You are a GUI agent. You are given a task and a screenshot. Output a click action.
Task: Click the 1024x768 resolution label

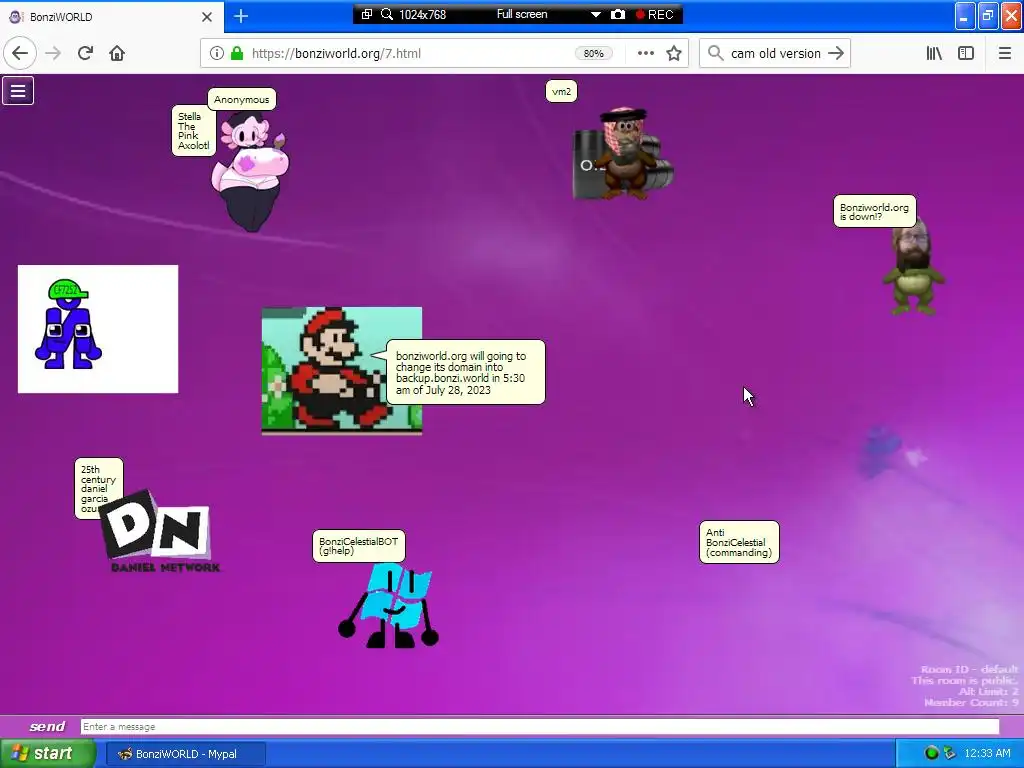[423, 14]
